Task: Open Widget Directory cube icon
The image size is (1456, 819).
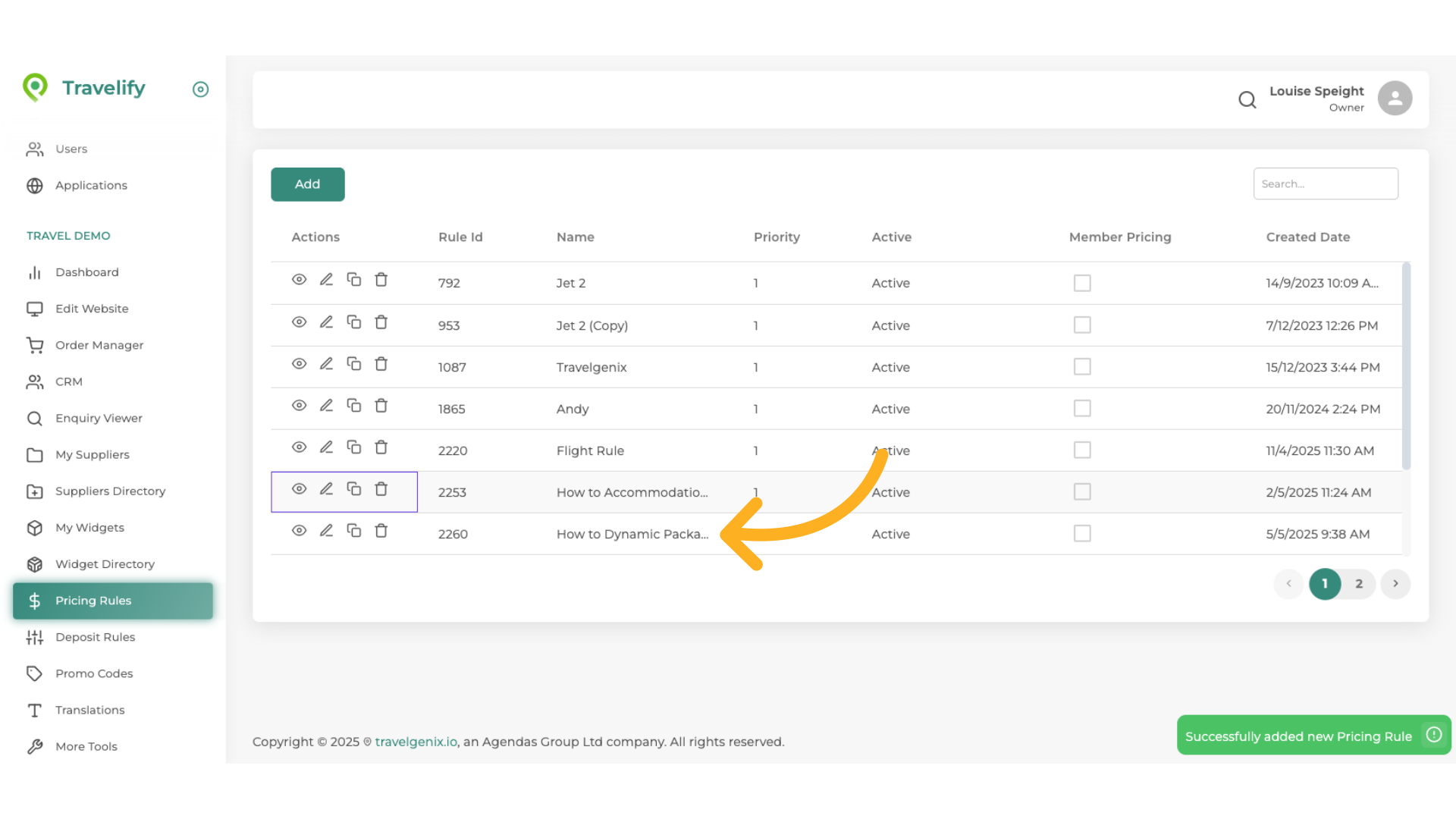Action: click(35, 564)
